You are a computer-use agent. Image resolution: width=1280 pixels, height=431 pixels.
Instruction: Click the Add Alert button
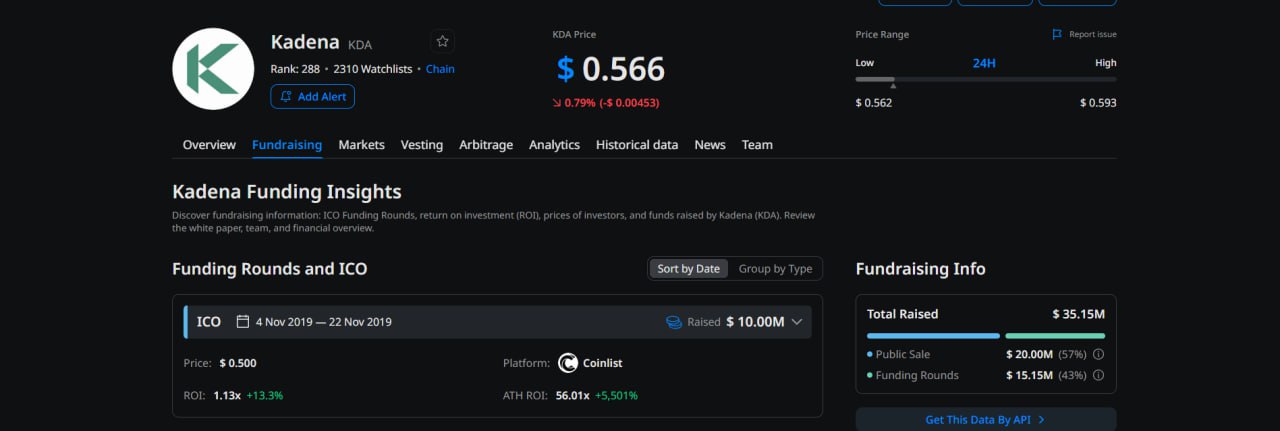[x=312, y=96]
